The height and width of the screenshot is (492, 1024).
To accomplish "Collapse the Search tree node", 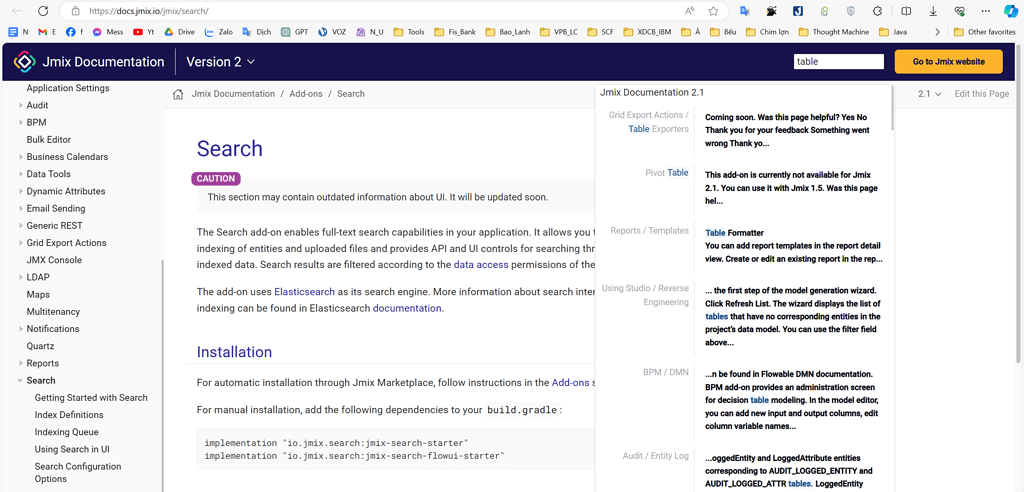I will (x=20, y=380).
